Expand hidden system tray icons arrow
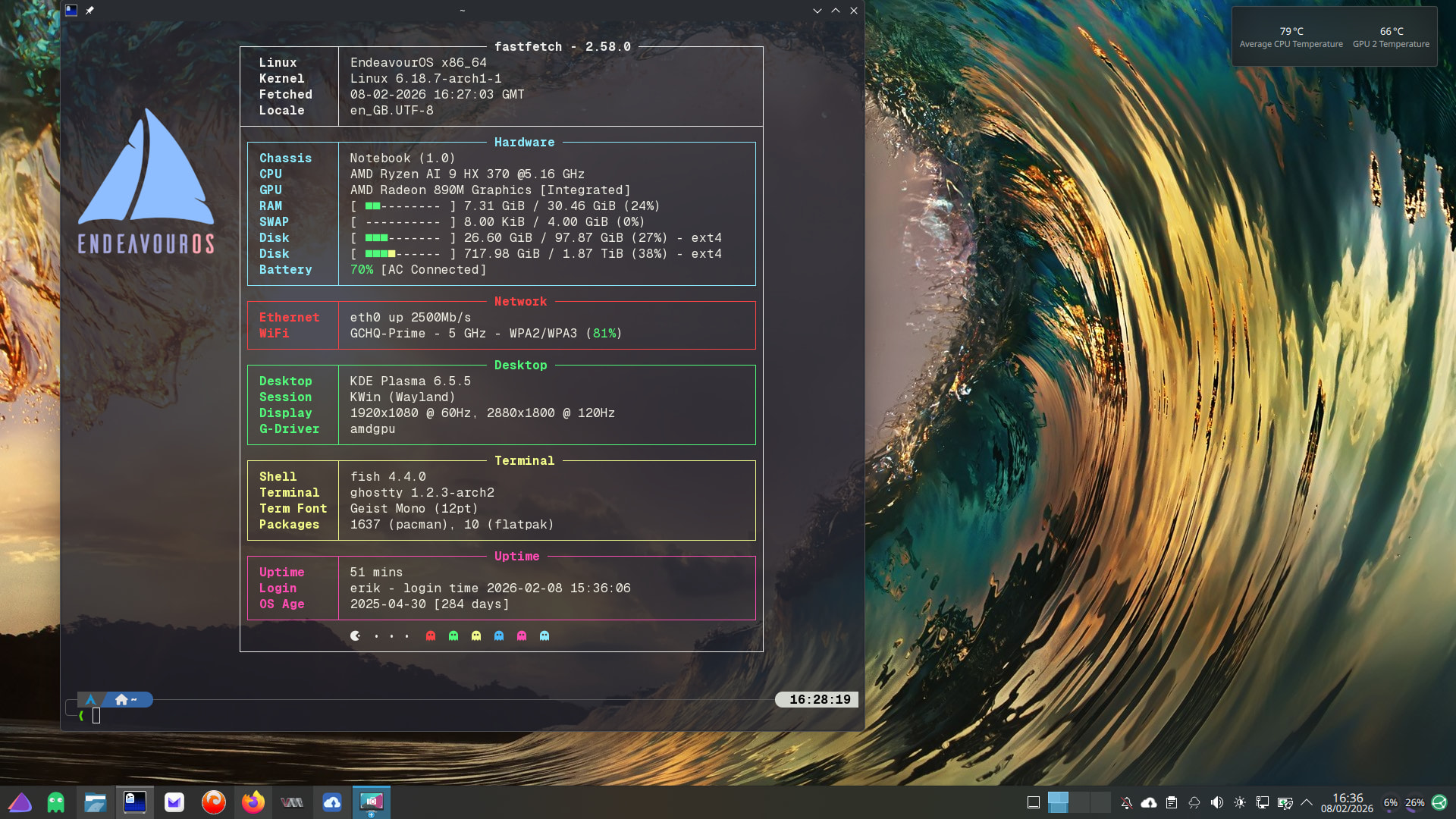The image size is (1456, 819). click(x=1307, y=802)
